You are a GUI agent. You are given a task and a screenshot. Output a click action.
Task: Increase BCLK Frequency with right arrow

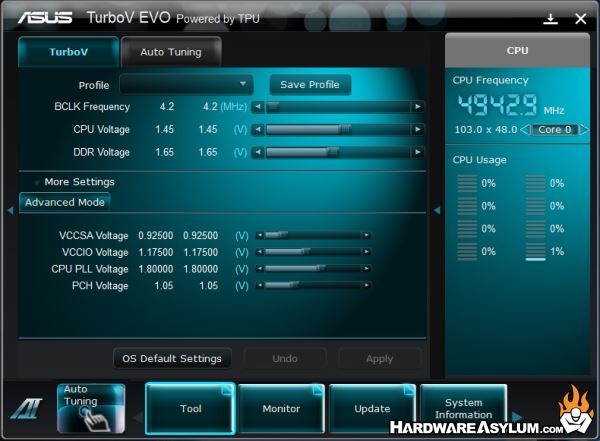point(417,107)
